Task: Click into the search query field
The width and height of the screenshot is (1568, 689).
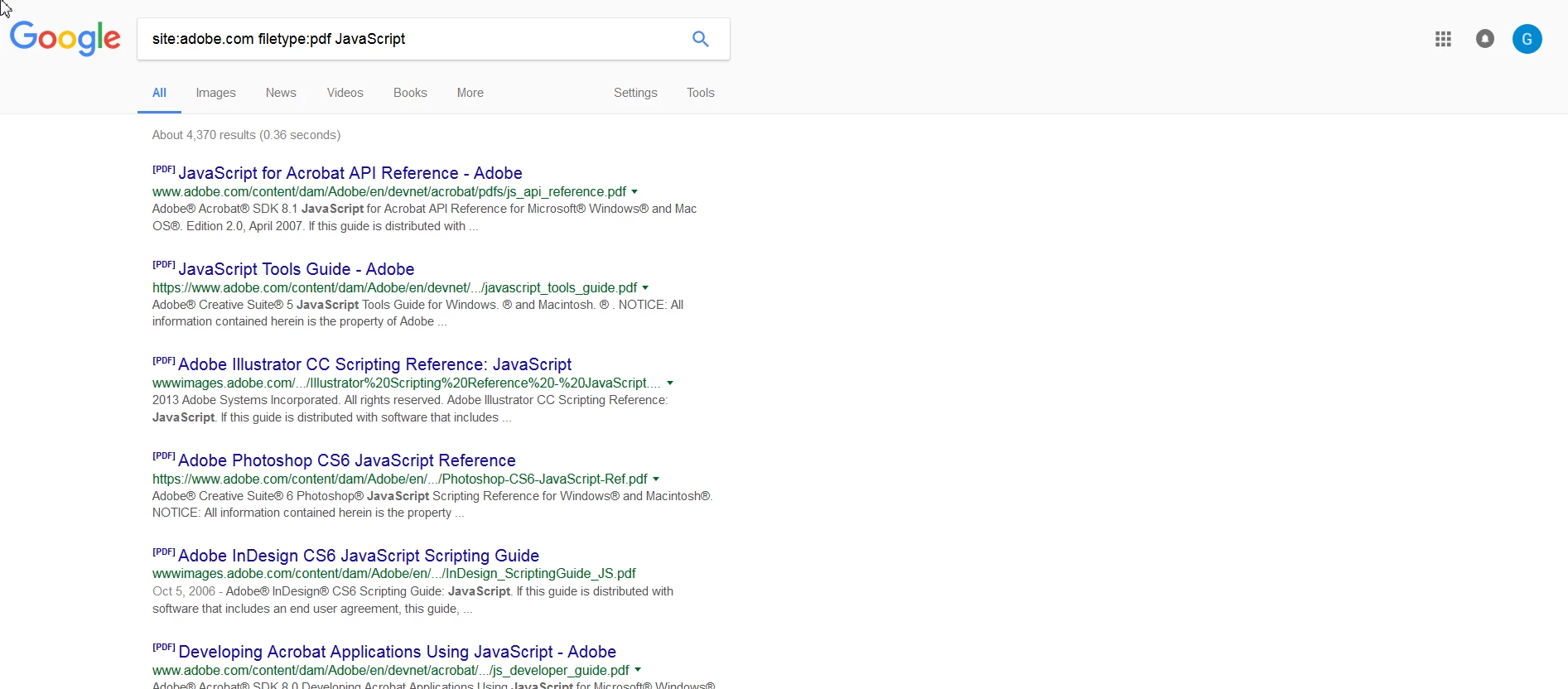Action: 414,39
